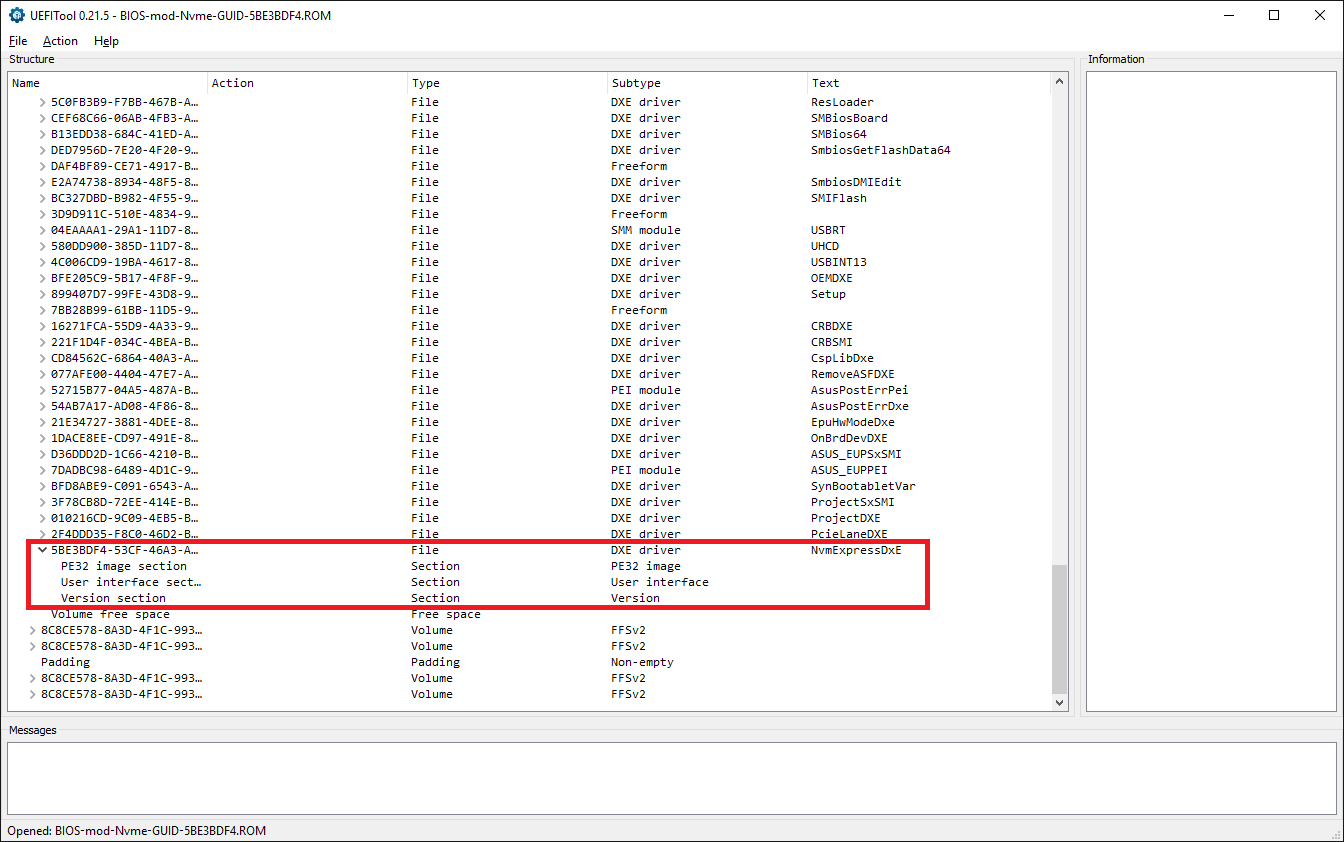Select the 7DADBC98-6489-4D1C file row
This screenshot has height=842, width=1344.
click(530, 470)
